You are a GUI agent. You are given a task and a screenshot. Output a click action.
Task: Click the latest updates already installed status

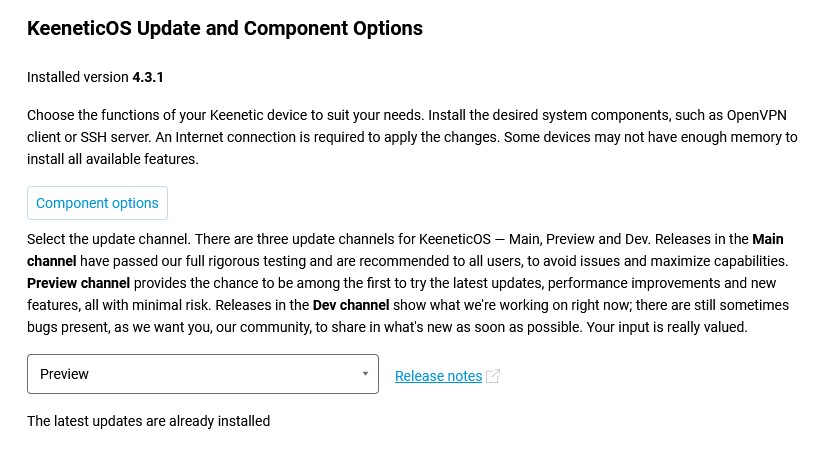click(148, 421)
